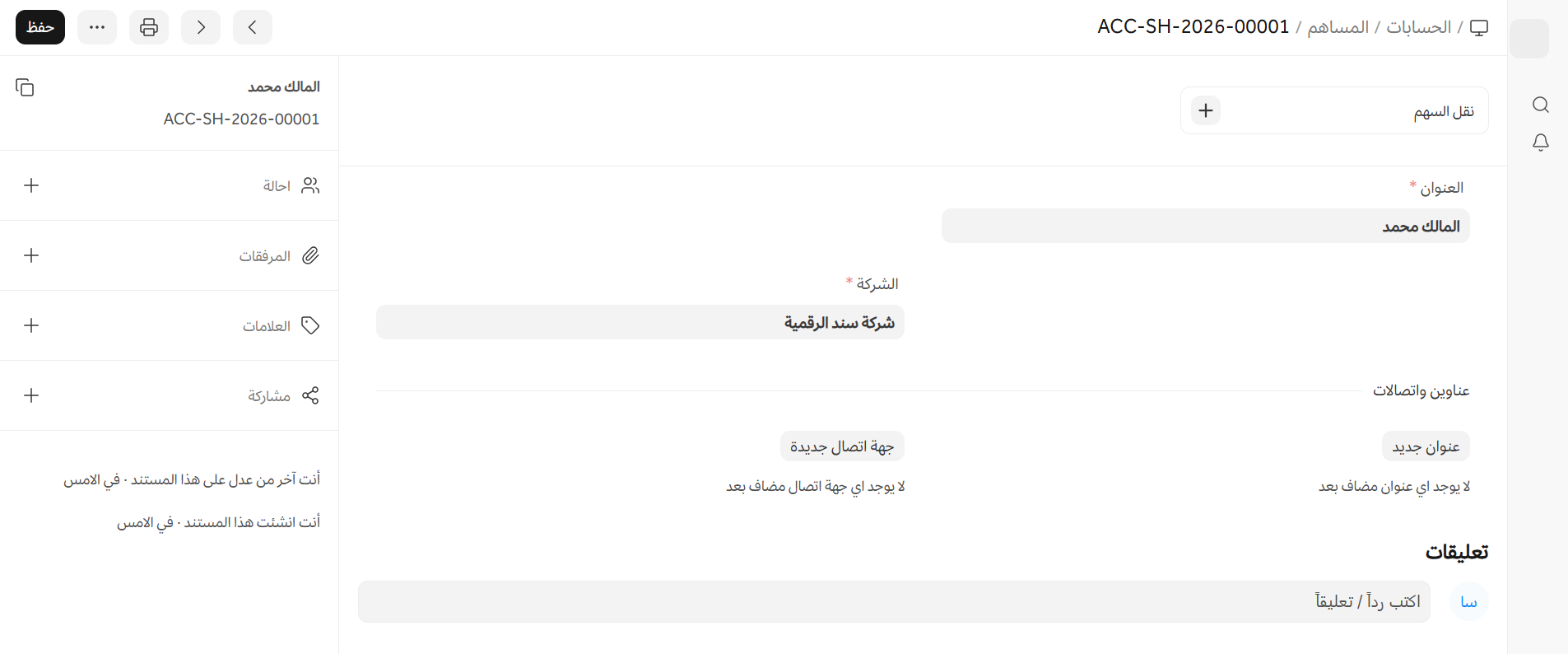This screenshot has height=654, width=1568.
Task: Open the search icon in sidebar
Action: (x=1541, y=105)
